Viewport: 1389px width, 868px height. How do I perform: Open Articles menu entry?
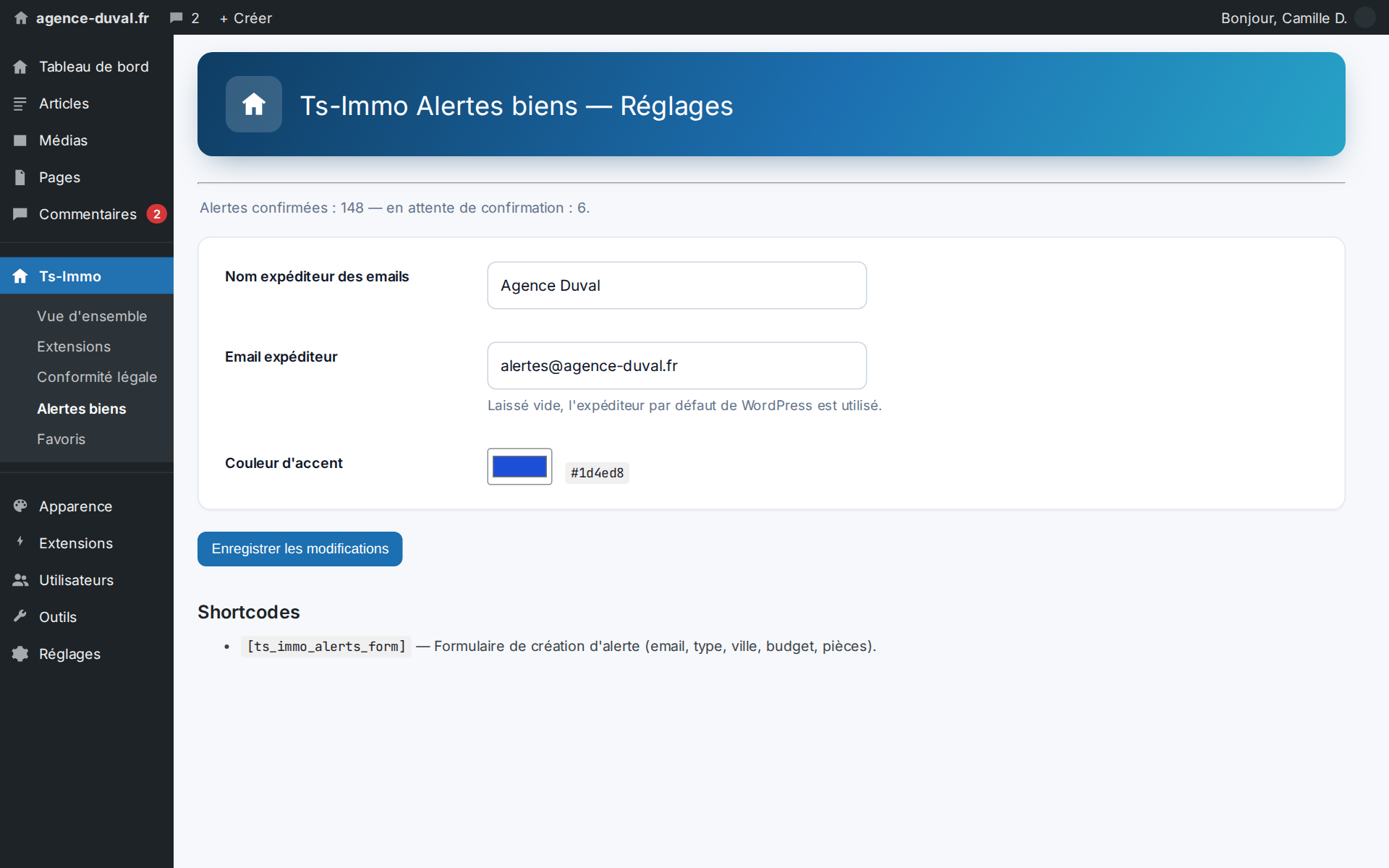click(87, 103)
